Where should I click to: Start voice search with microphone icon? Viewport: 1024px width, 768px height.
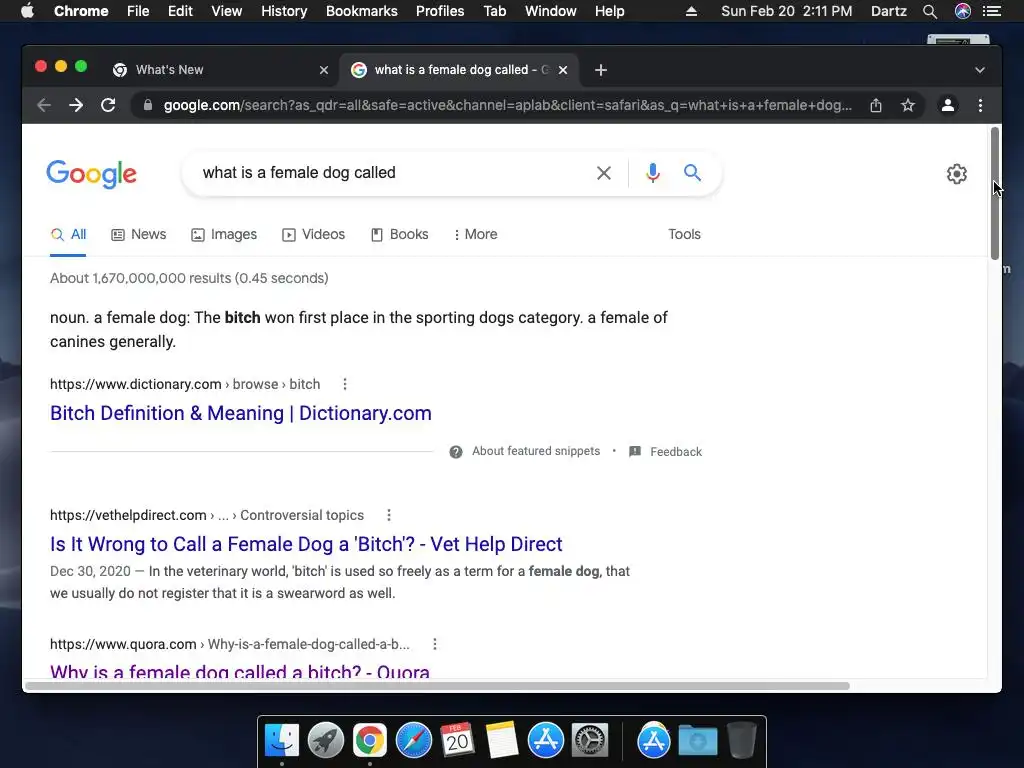[652, 172]
